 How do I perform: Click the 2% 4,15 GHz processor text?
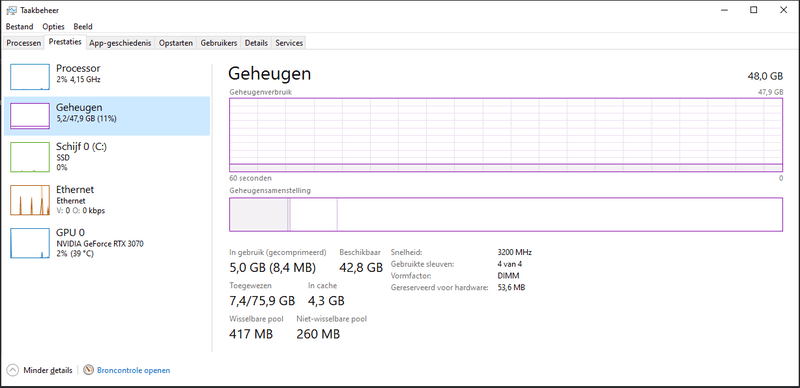pos(78,80)
